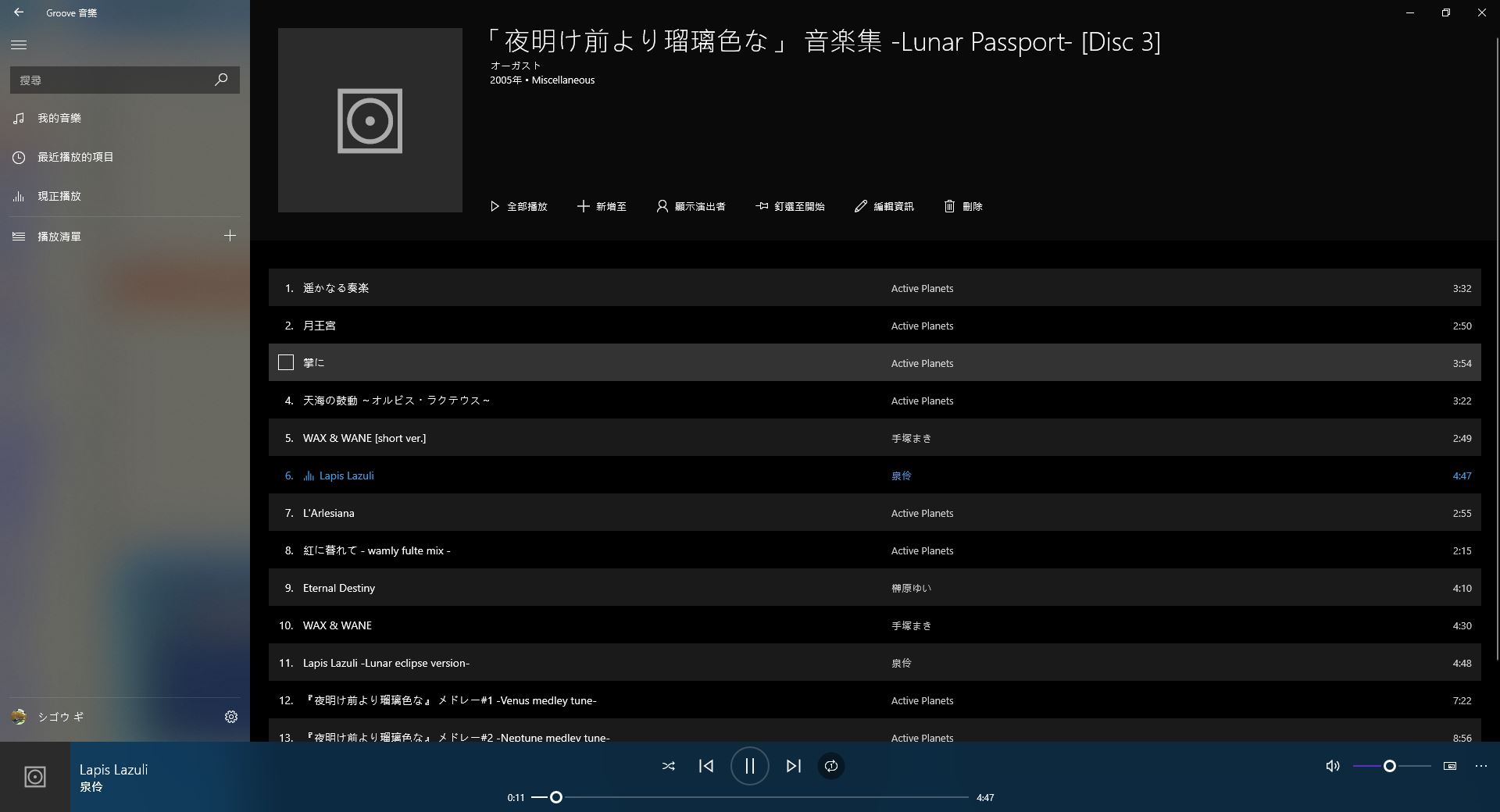Click the 2005年 • Miscellaneous album info
Viewport: 1500px width, 812px height.
click(542, 80)
